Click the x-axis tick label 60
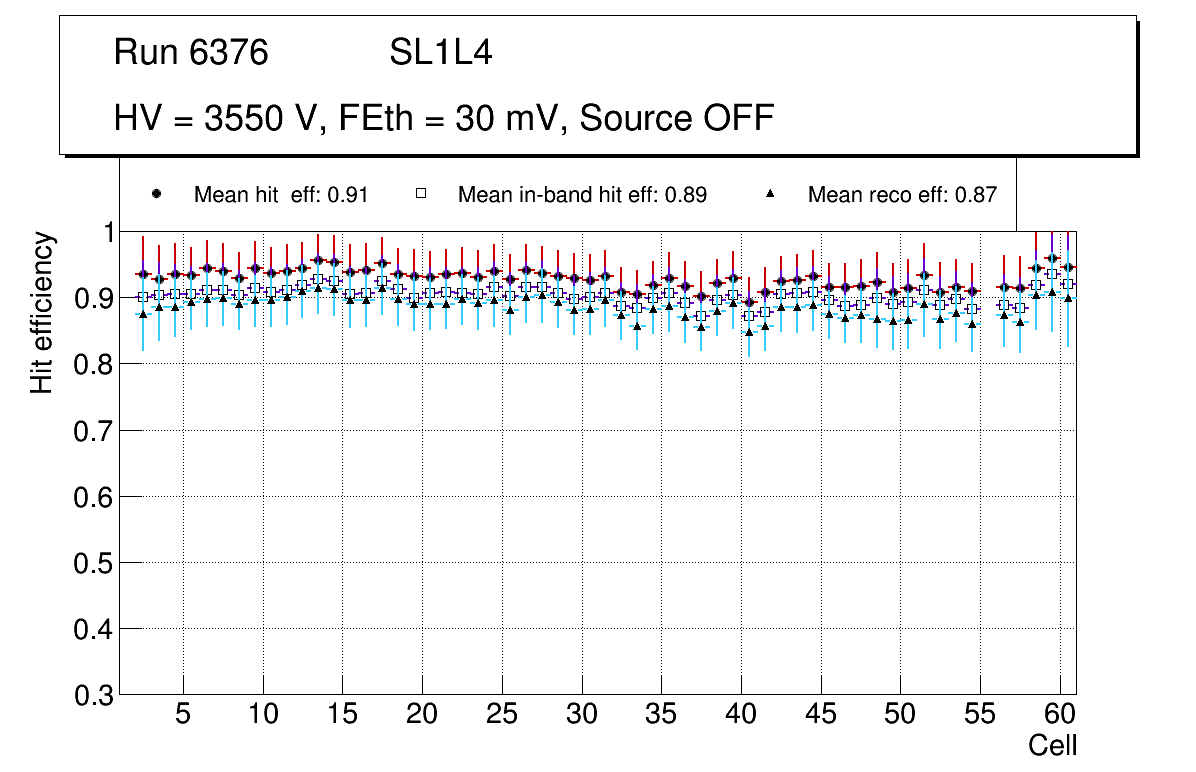 [1060, 715]
